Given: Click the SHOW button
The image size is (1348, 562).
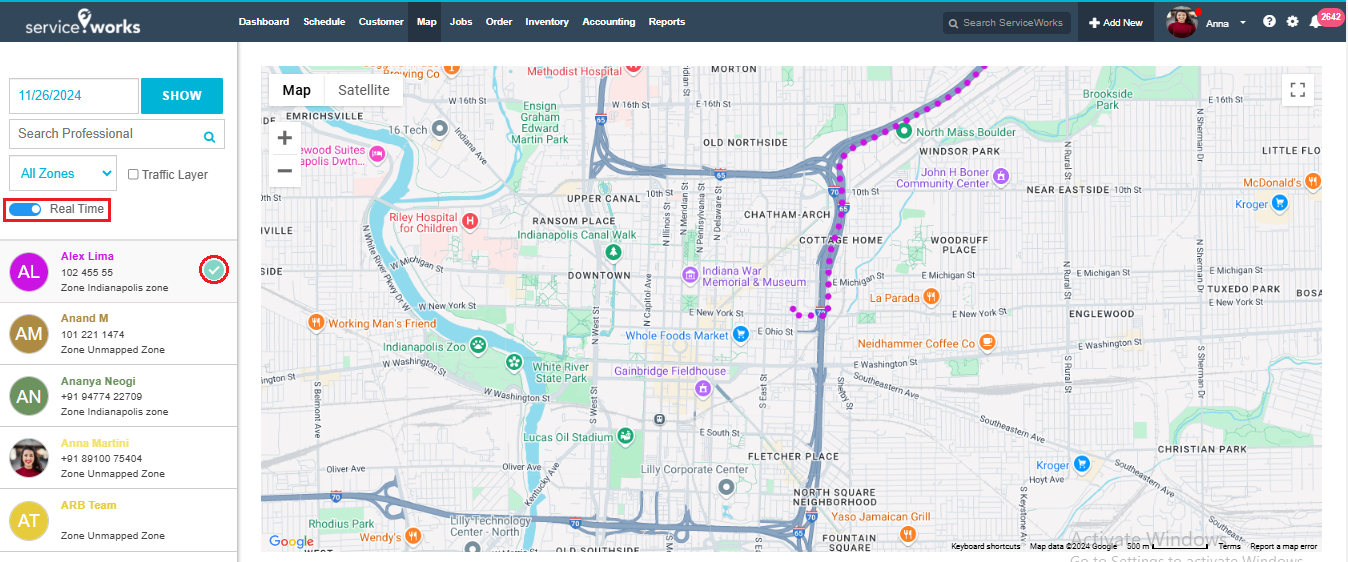Looking at the screenshot, I should point(182,96).
